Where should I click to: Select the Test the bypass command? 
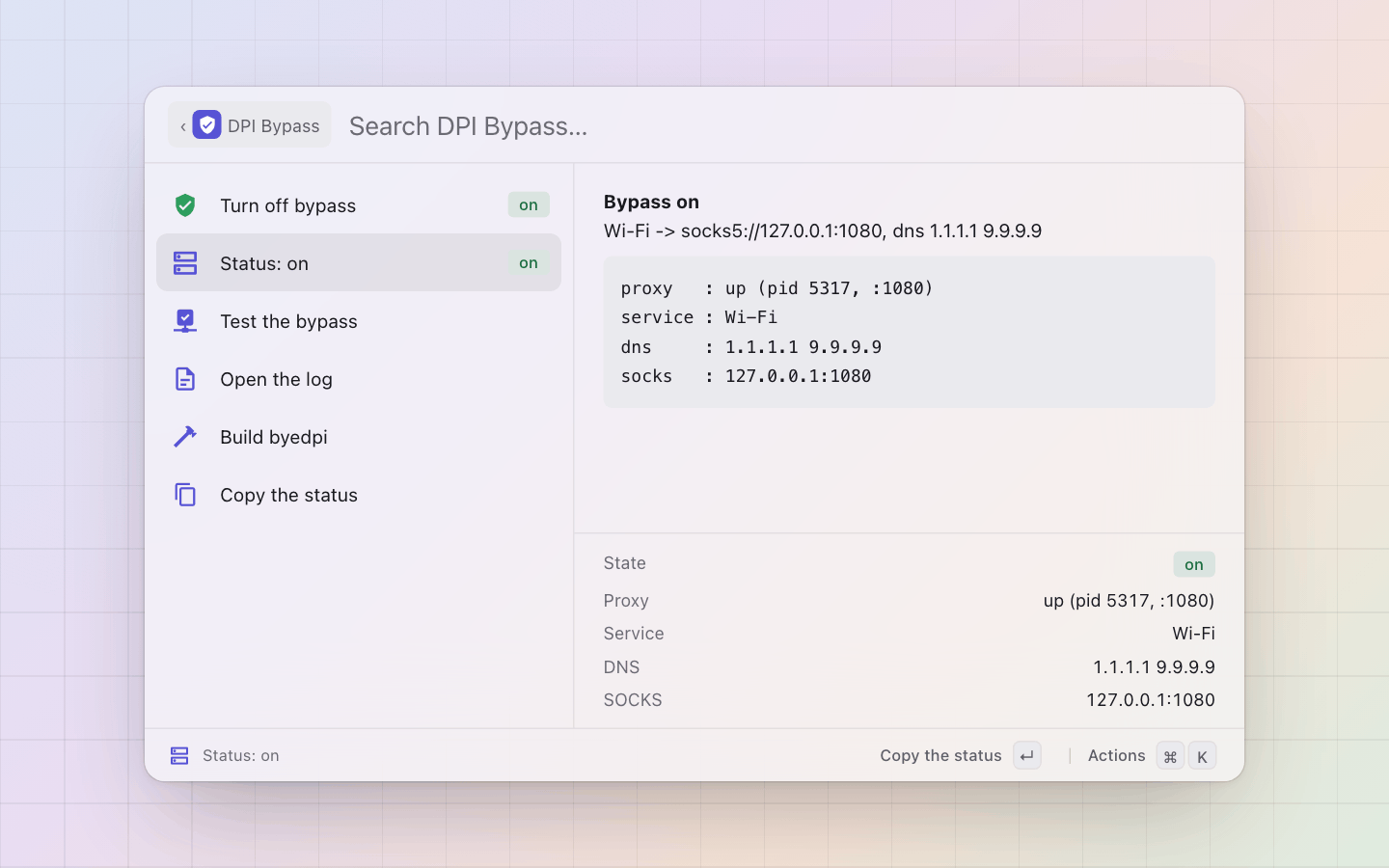[359, 320]
